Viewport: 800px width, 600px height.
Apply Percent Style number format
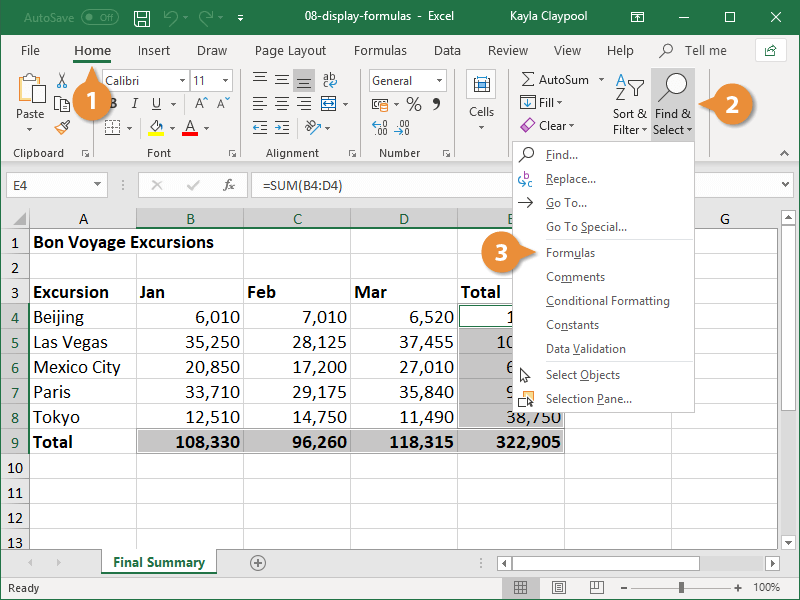pos(413,104)
